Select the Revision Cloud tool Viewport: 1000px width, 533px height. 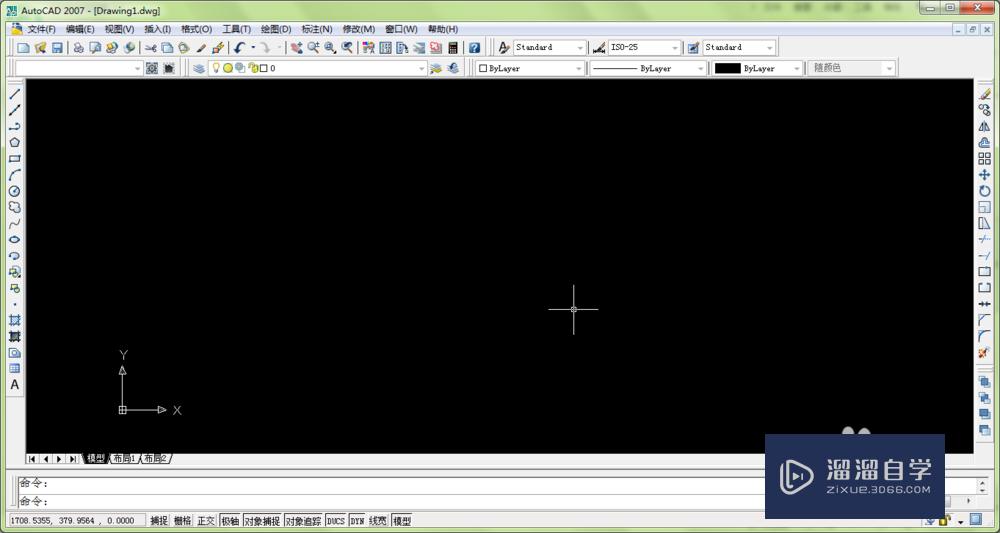click(x=14, y=207)
